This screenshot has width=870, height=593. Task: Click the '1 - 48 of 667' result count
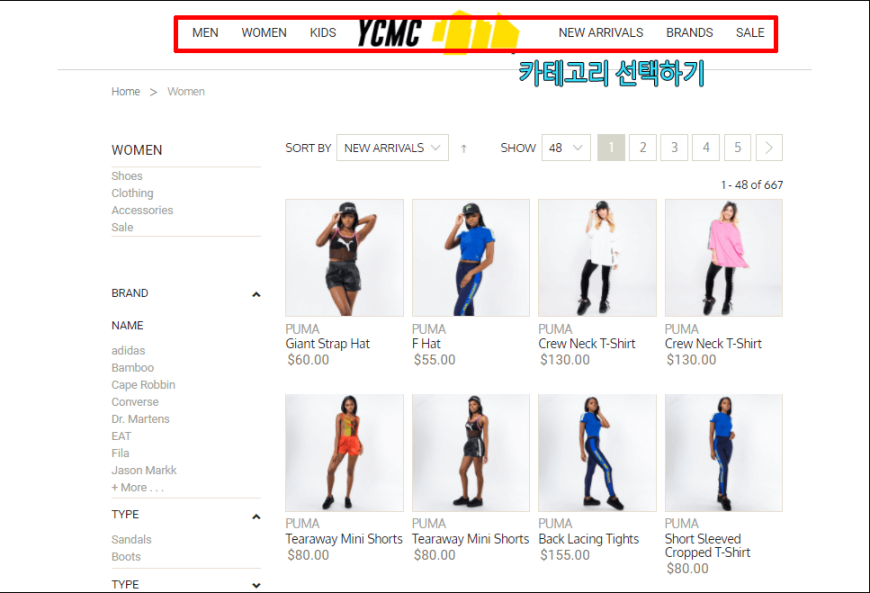click(752, 185)
